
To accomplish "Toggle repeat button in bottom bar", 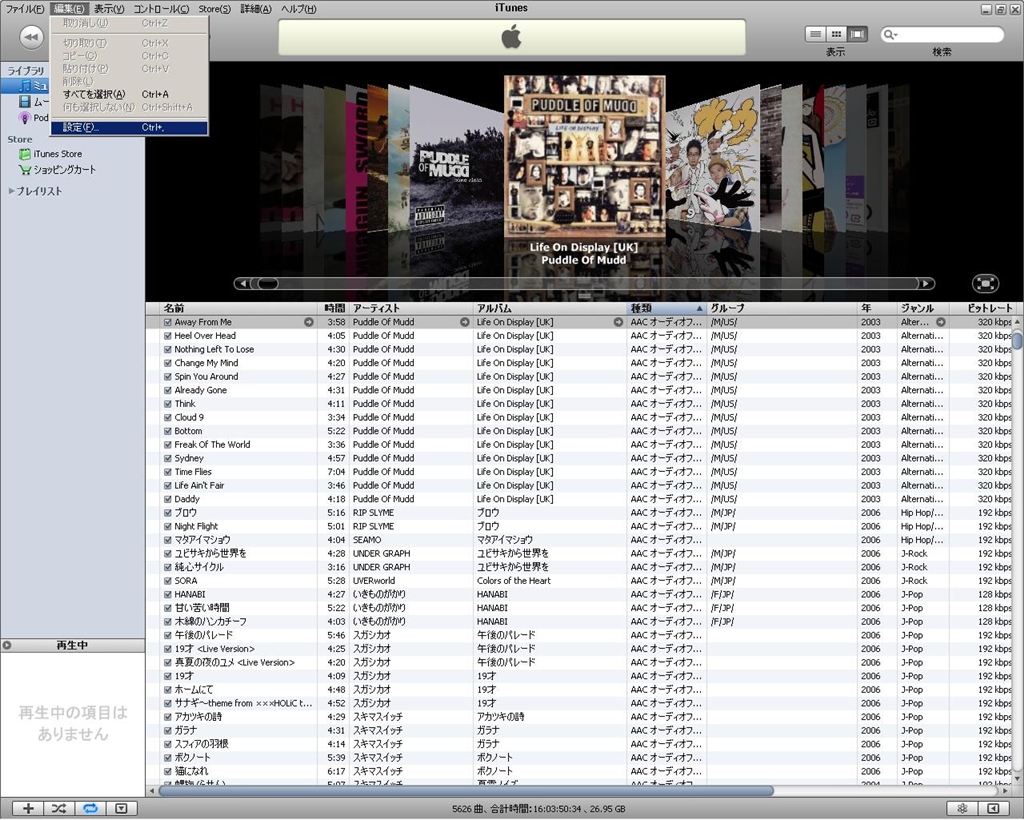I will (x=90, y=808).
